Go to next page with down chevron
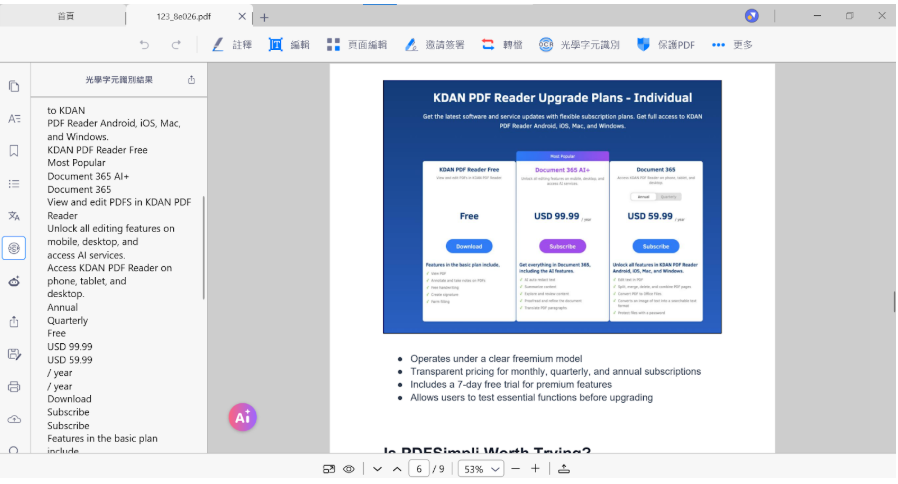The height and width of the screenshot is (484, 898). 377,469
